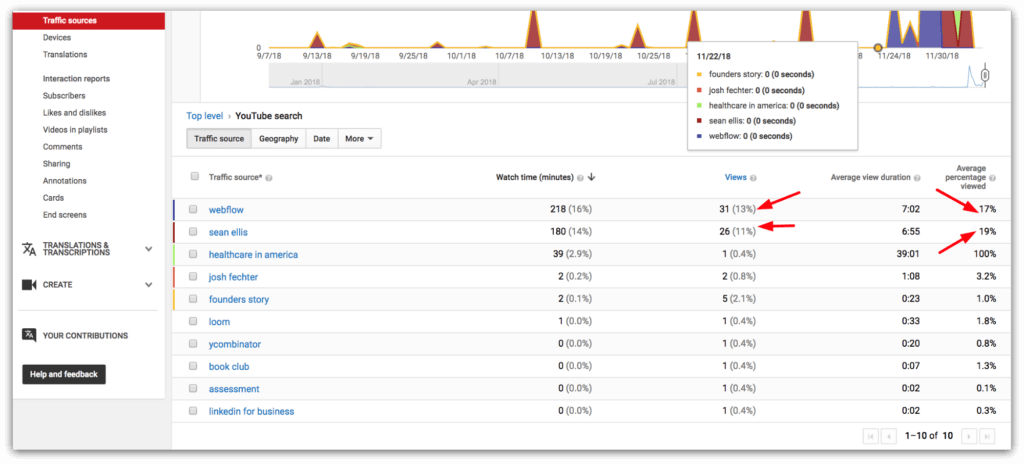Image resolution: width=1024 pixels, height=464 pixels.
Task: Open Videos in playlists report
Action: click(x=75, y=130)
